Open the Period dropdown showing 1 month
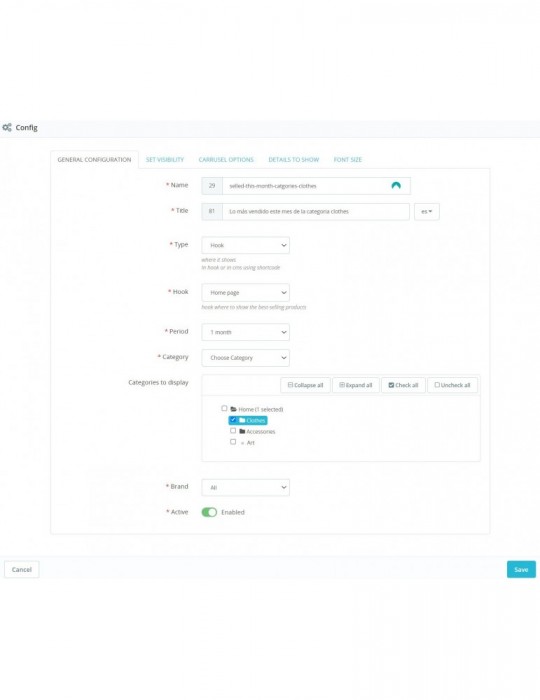This screenshot has height=700, width=540. point(245,332)
